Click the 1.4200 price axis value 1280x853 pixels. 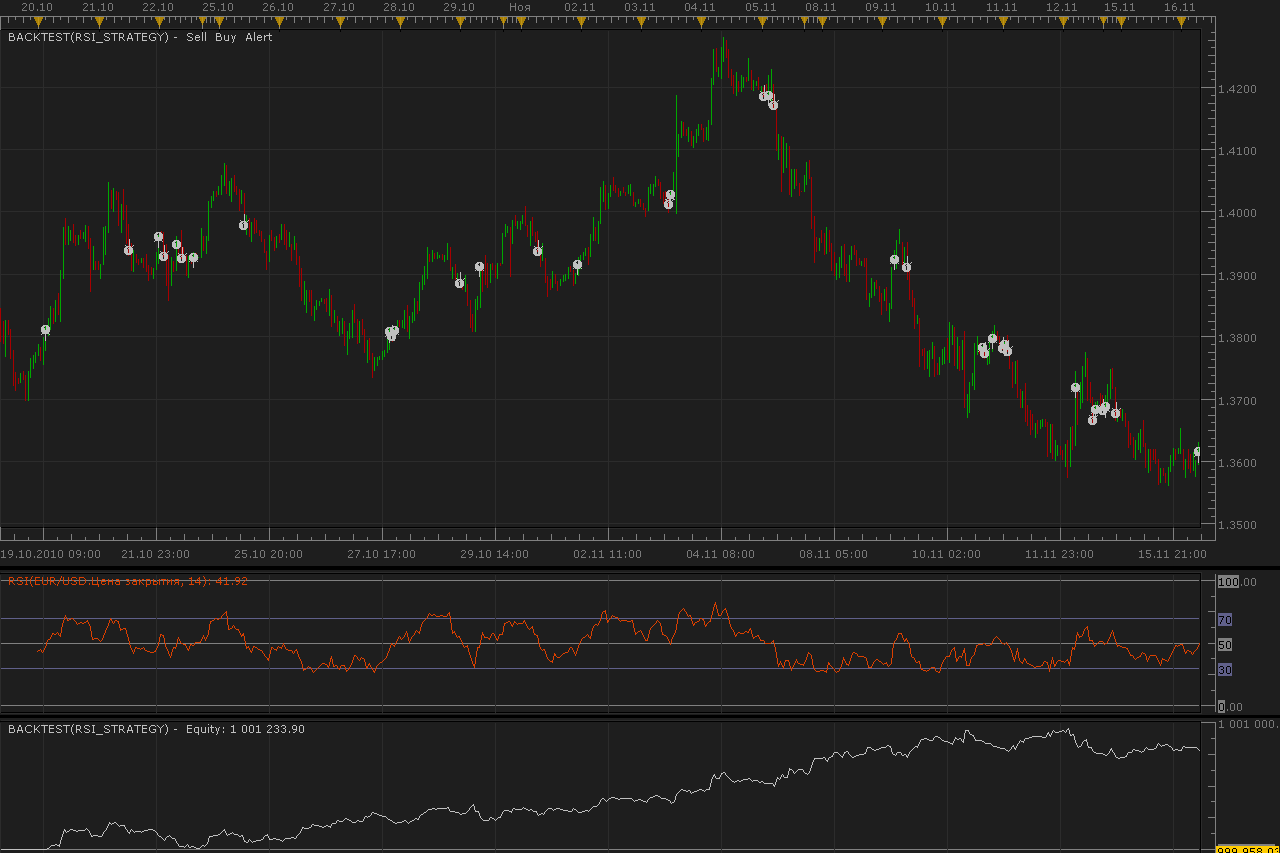click(1237, 89)
